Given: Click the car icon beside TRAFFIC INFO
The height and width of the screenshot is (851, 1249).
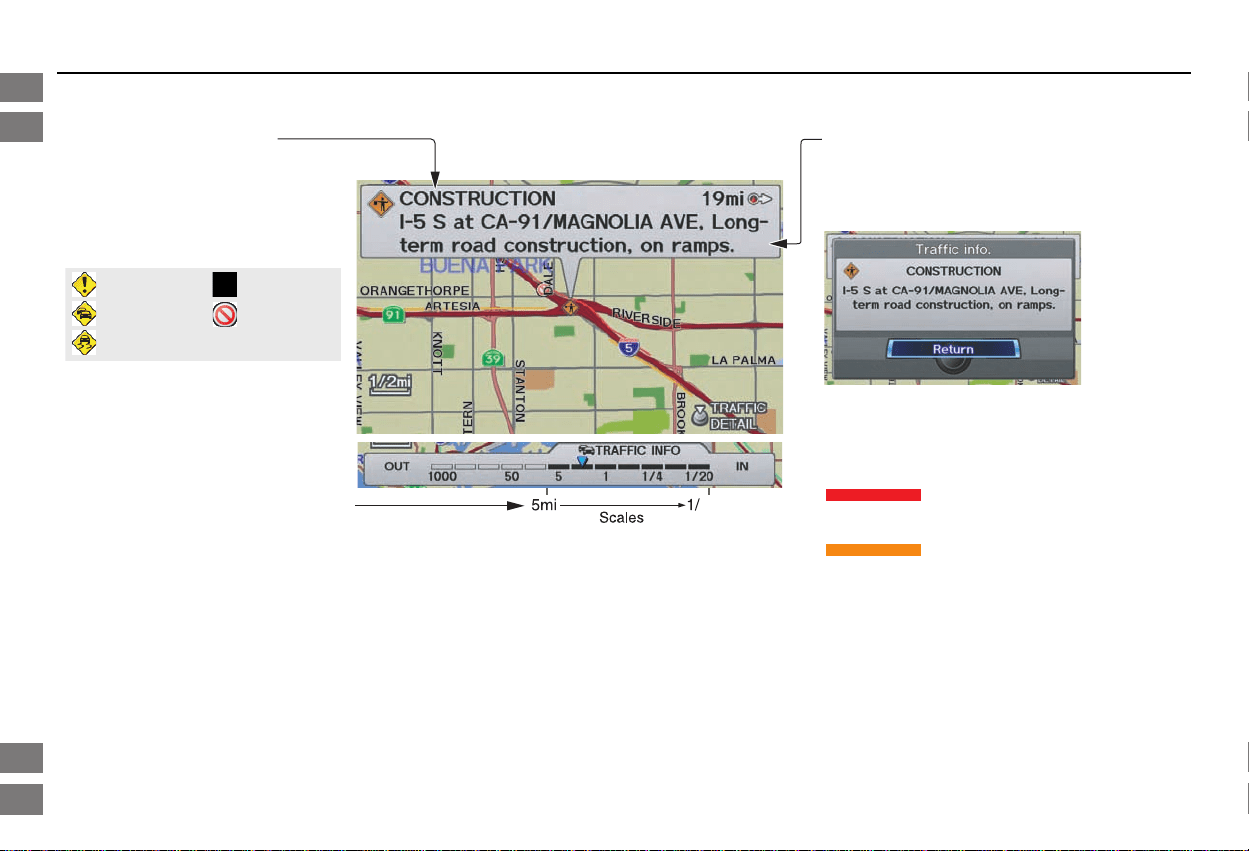Looking at the screenshot, I should (x=585, y=451).
